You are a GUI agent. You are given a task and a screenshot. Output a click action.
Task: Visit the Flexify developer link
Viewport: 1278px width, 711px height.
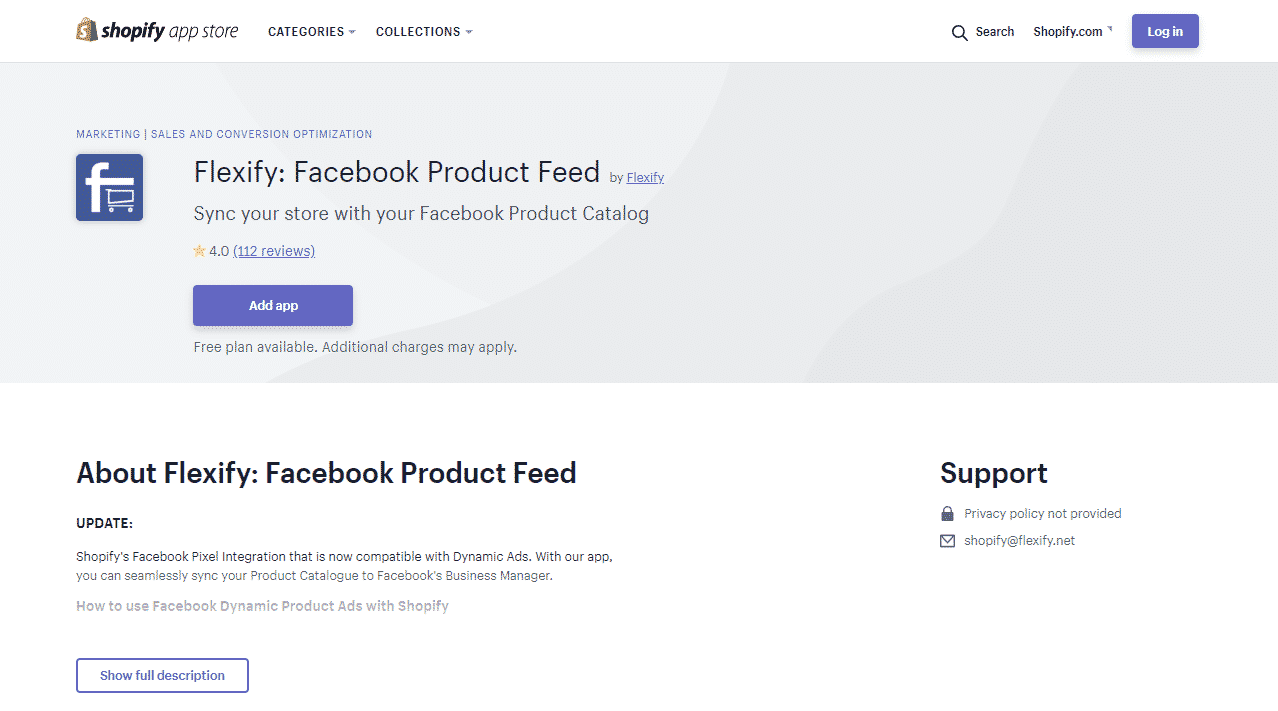645,178
